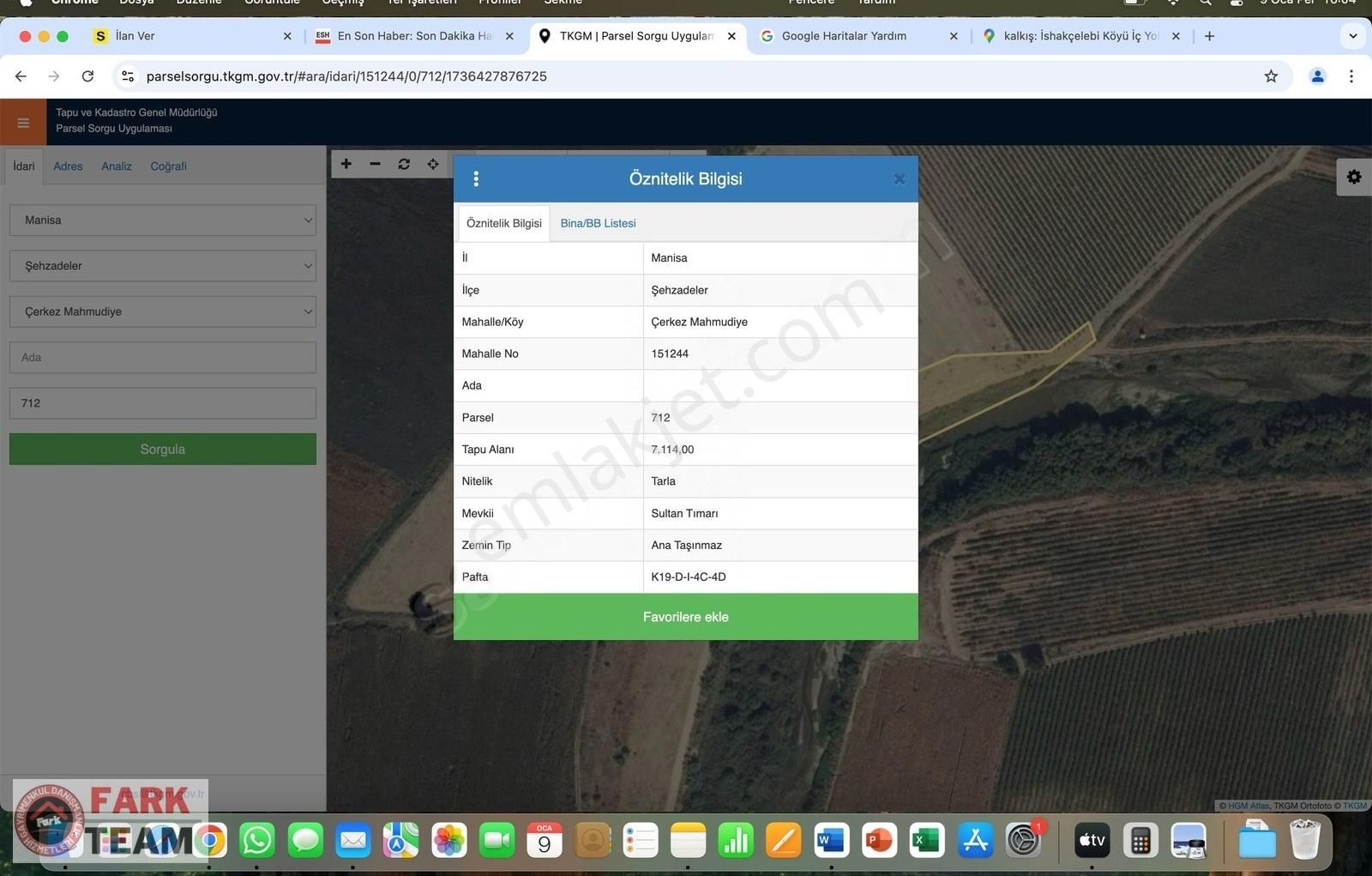Click the Pafta value K19-D-I-4C-4D

(689, 577)
